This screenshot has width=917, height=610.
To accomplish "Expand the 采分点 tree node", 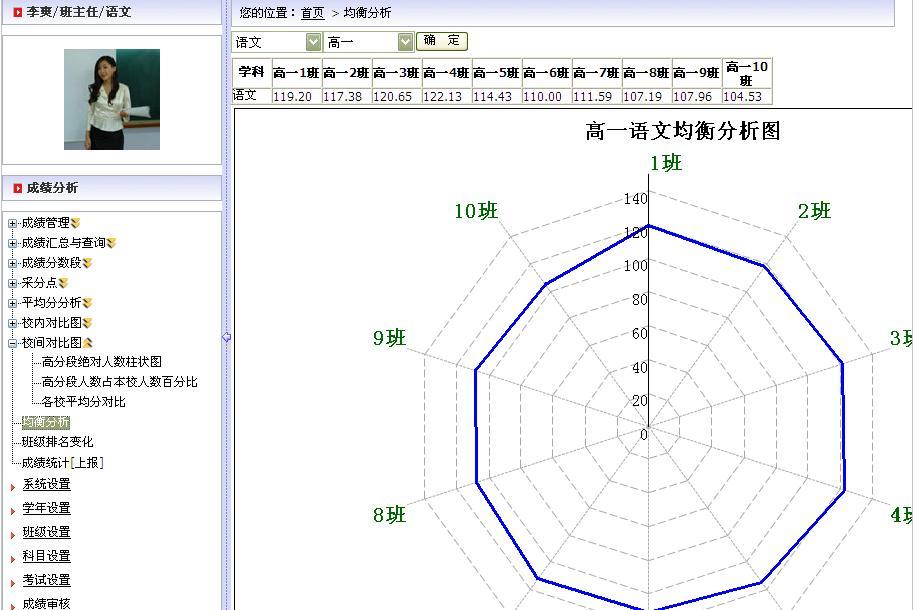I will point(12,283).
